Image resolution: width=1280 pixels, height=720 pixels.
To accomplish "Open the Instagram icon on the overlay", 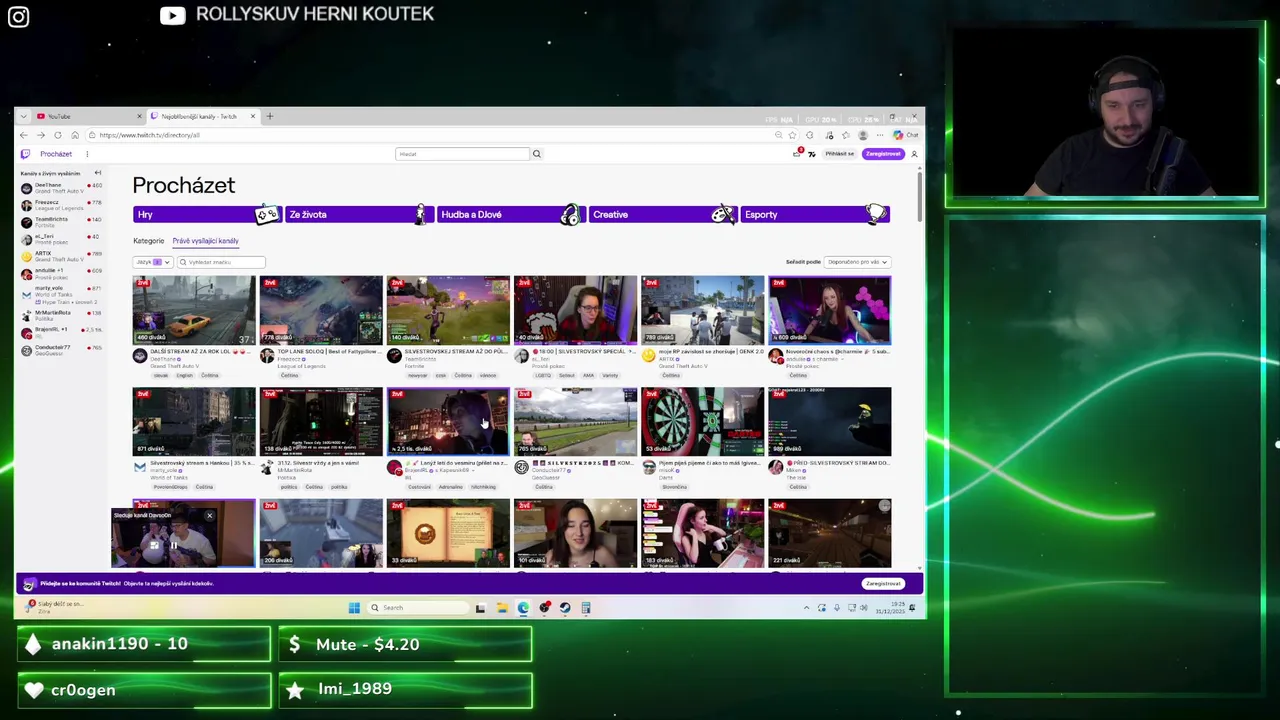I will (19, 17).
